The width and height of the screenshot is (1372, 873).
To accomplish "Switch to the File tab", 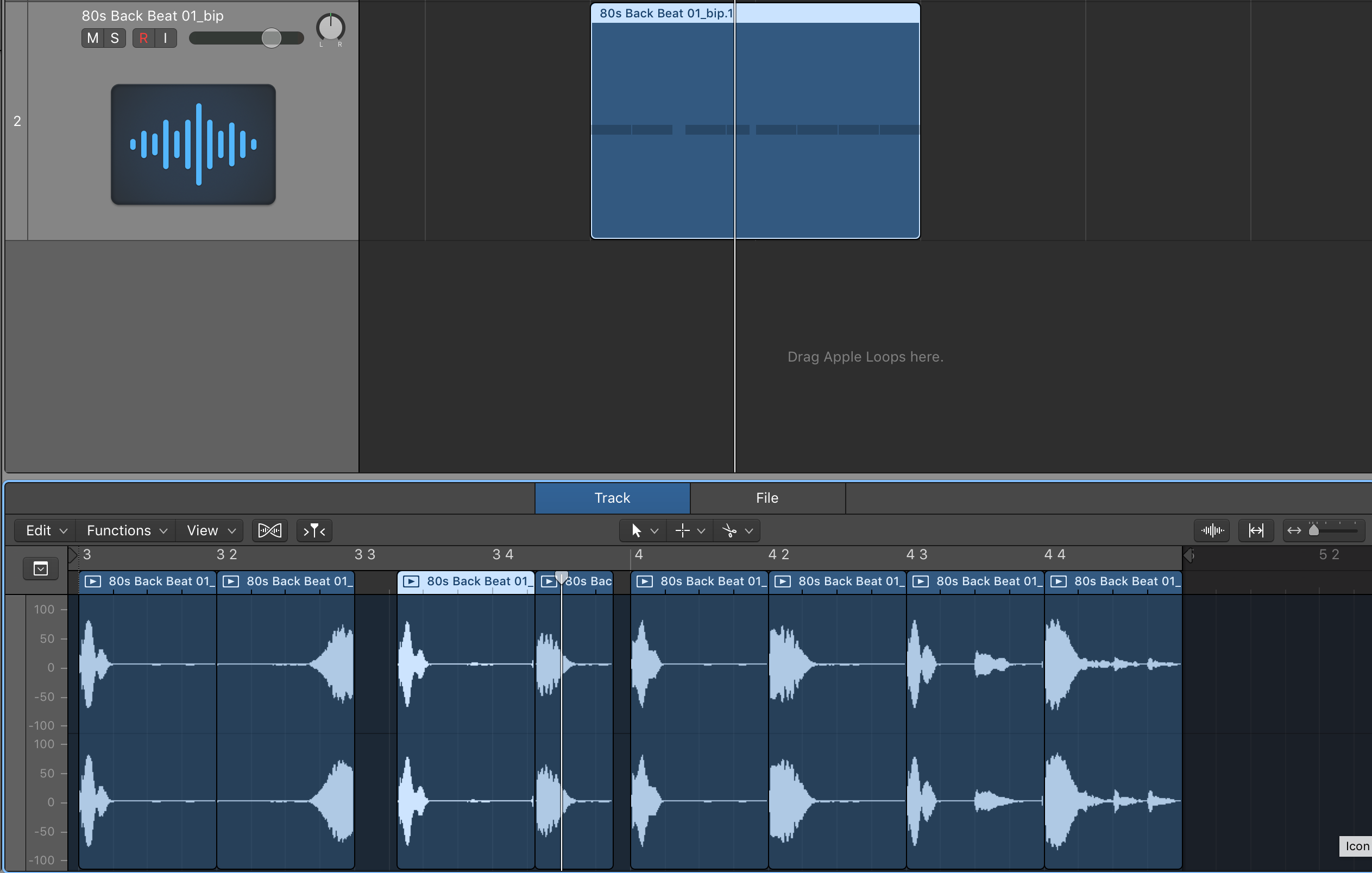I will tap(767, 498).
